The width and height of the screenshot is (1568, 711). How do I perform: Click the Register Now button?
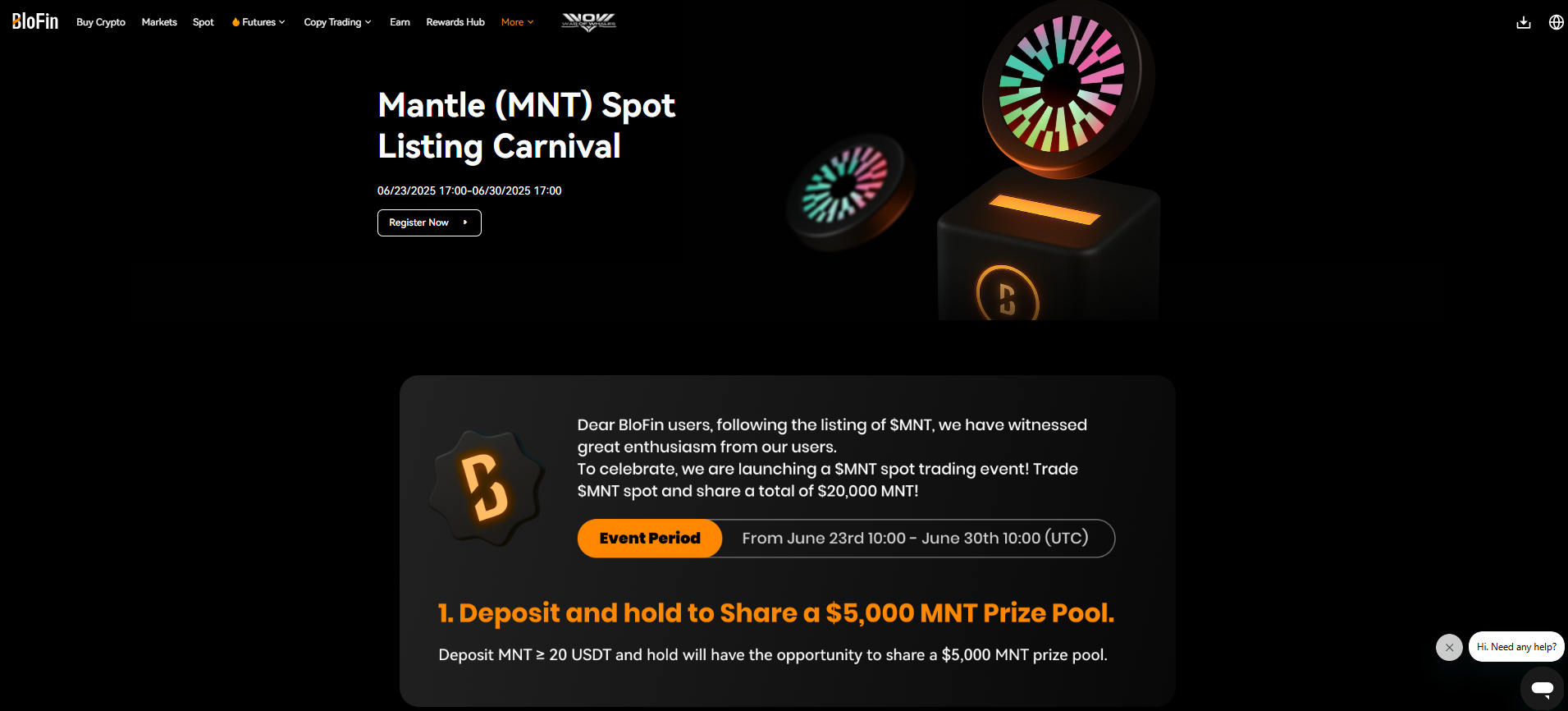[x=429, y=222]
